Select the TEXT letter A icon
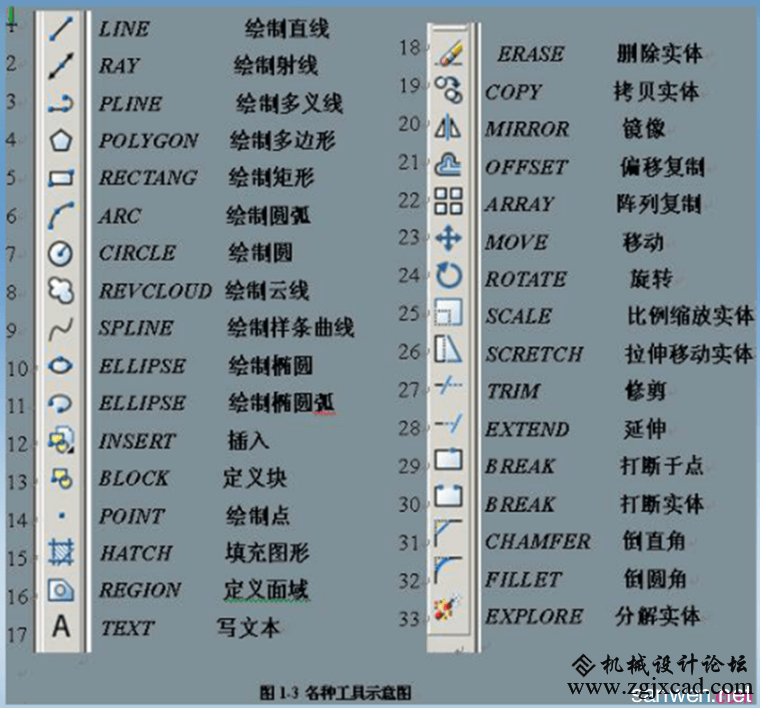Viewport: 760px width, 708px height. click(x=61, y=626)
